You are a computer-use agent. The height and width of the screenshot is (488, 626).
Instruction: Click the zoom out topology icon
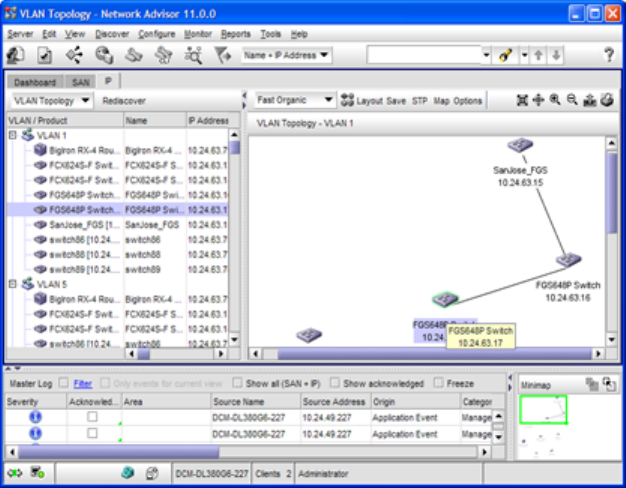tap(572, 100)
